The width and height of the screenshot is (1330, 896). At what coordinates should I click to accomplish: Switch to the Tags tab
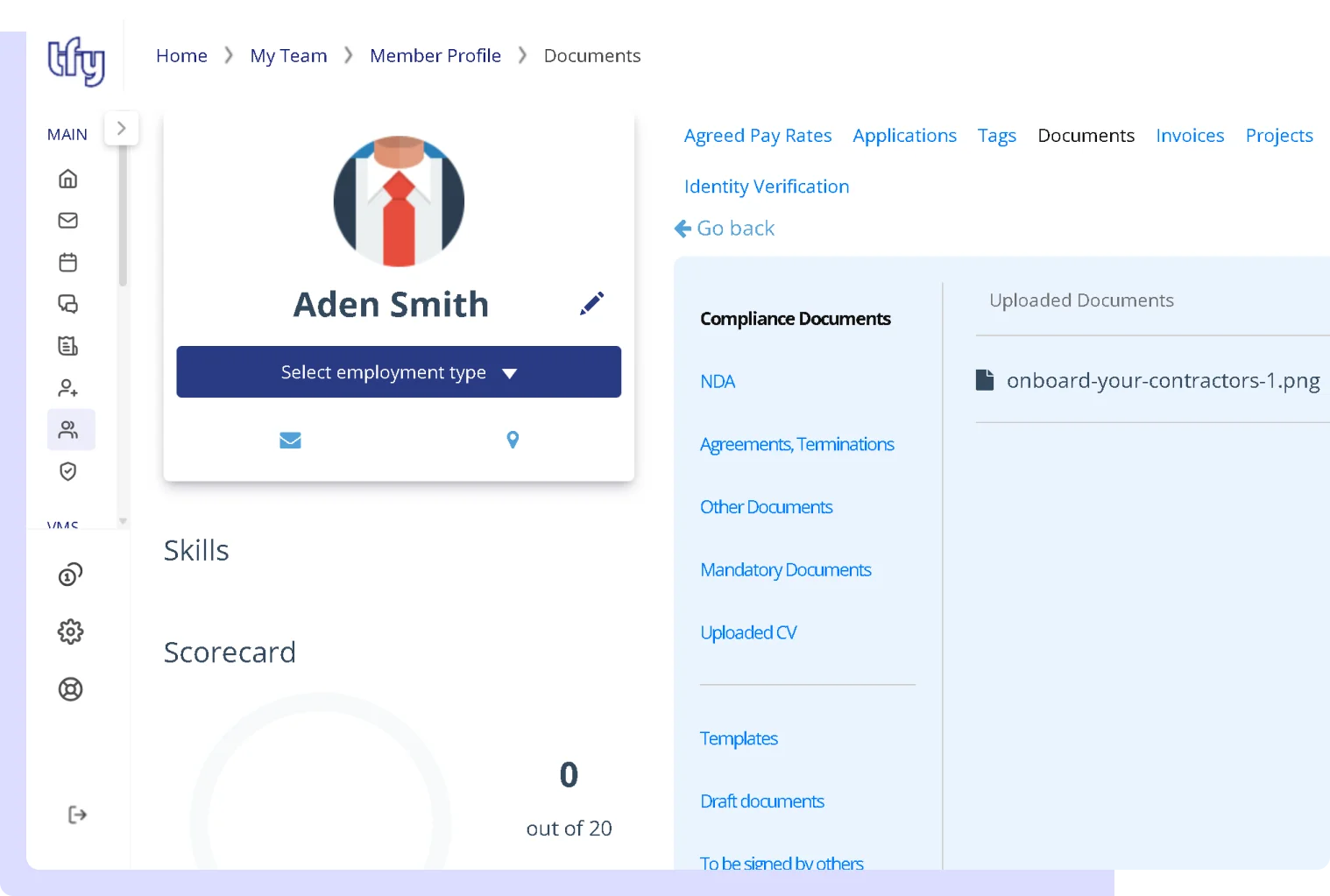996,136
